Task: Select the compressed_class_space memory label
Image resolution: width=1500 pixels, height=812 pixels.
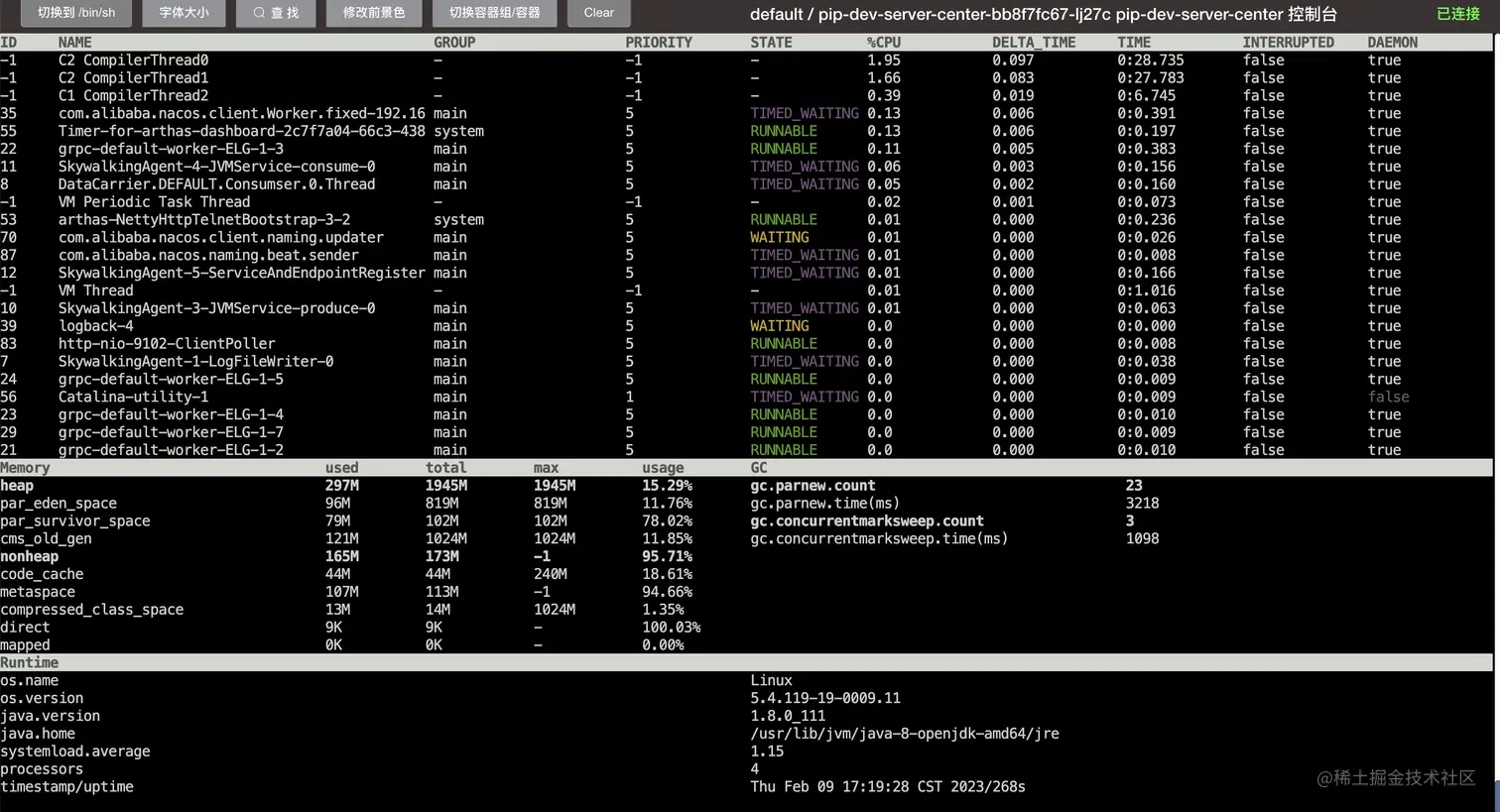Action: click(x=91, y=611)
